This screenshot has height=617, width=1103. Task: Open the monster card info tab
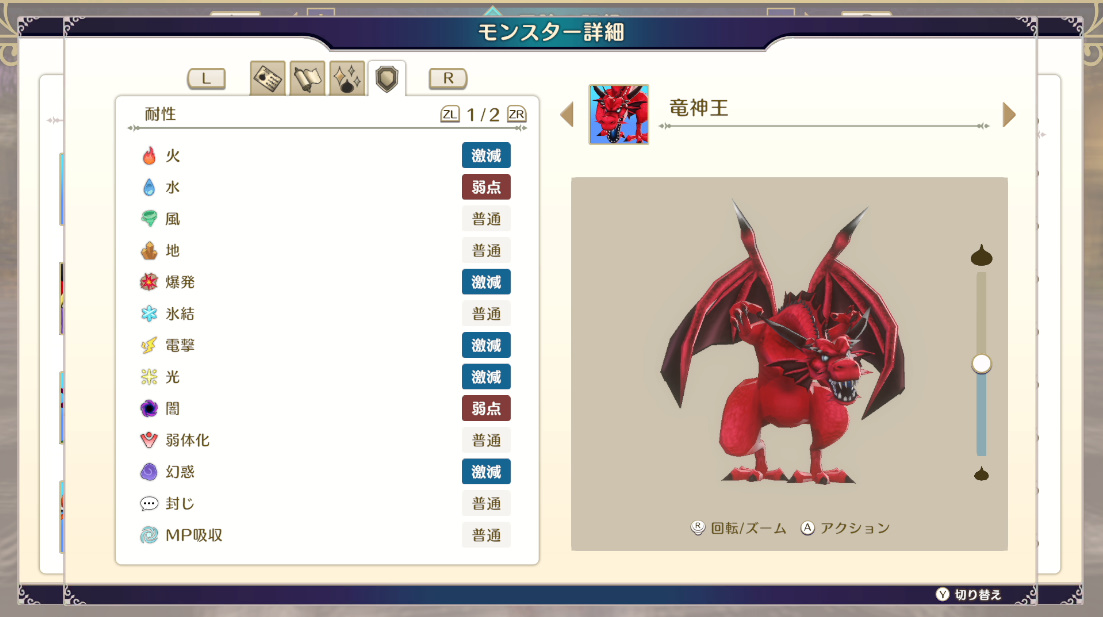[267, 78]
